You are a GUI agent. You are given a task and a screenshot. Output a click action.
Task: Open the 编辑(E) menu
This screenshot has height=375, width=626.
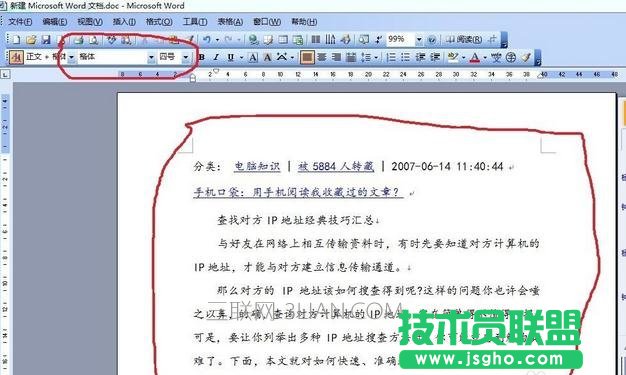(55, 22)
